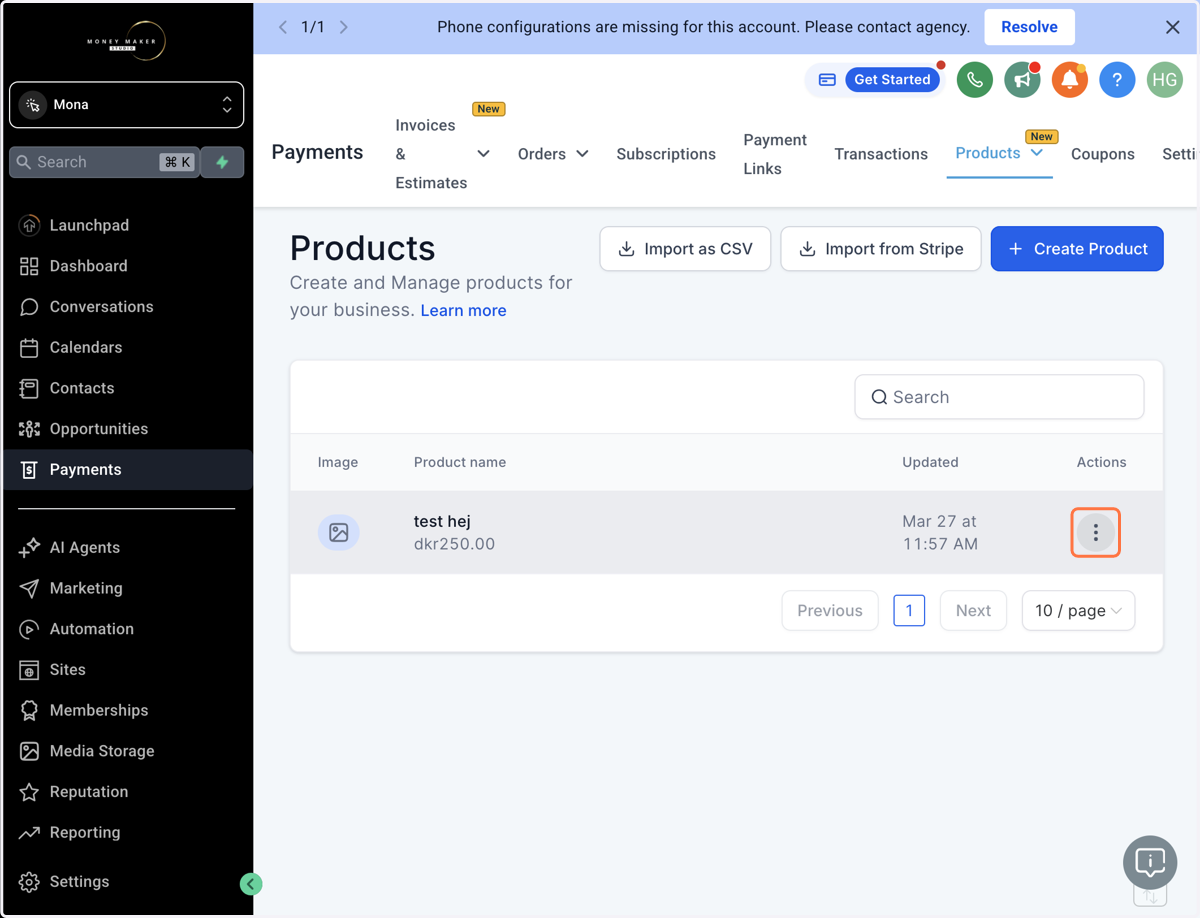
Task: Expand the Products tab dropdown
Action: 1037,153
